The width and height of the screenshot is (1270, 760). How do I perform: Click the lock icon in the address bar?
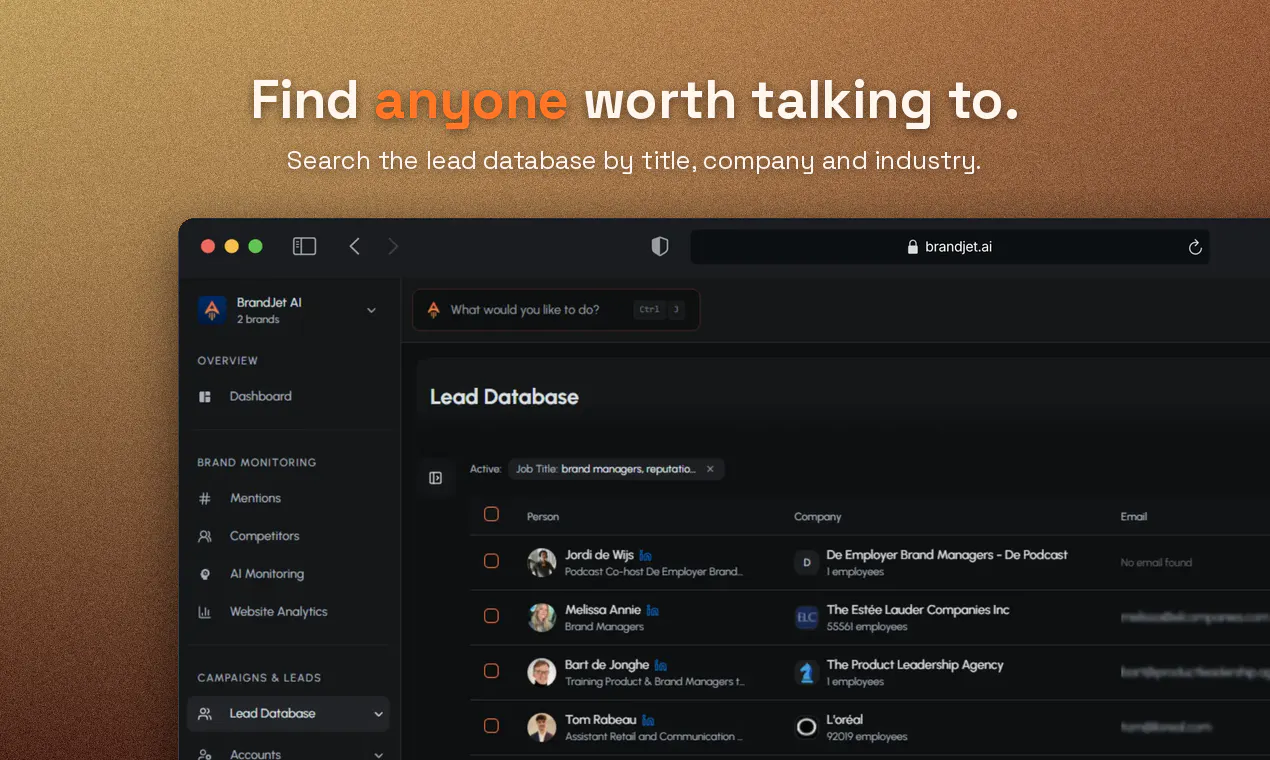point(912,247)
